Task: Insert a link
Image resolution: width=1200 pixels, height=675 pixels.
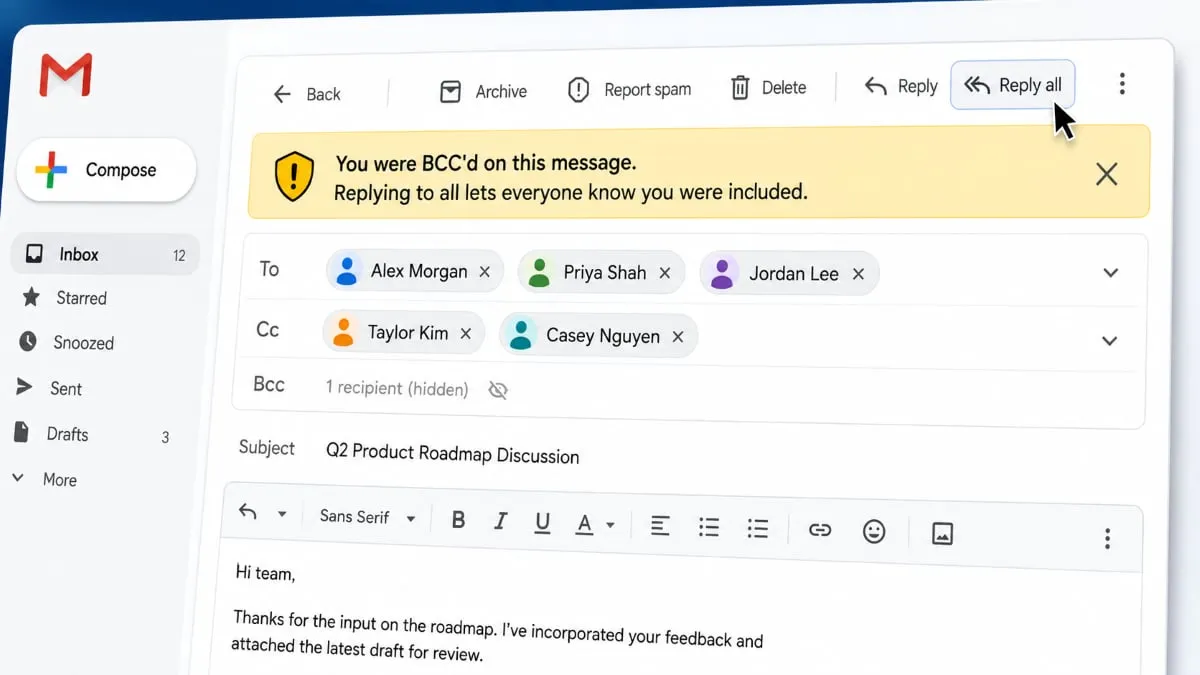Action: 820,530
